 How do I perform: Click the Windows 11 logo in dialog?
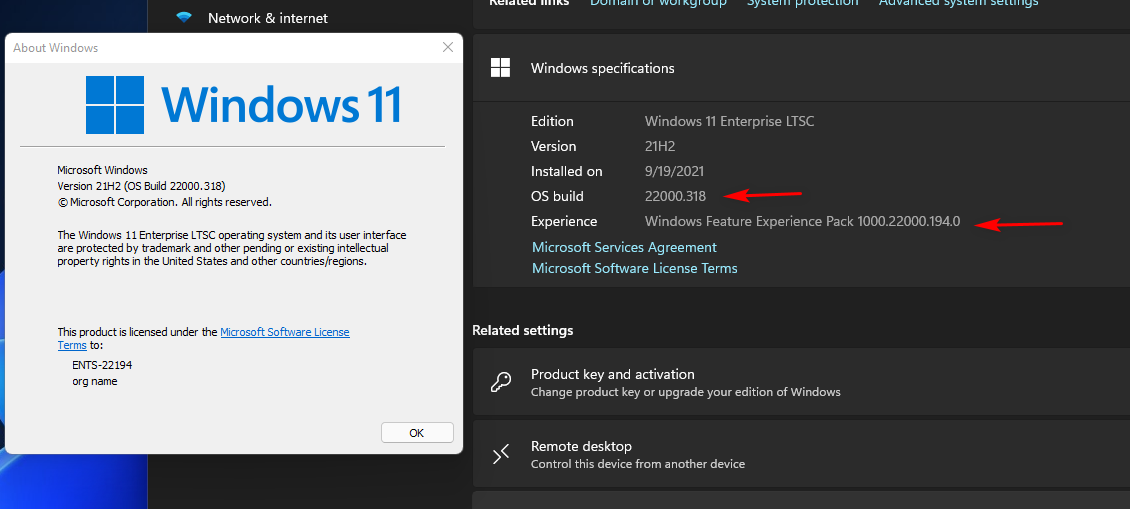(243, 105)
